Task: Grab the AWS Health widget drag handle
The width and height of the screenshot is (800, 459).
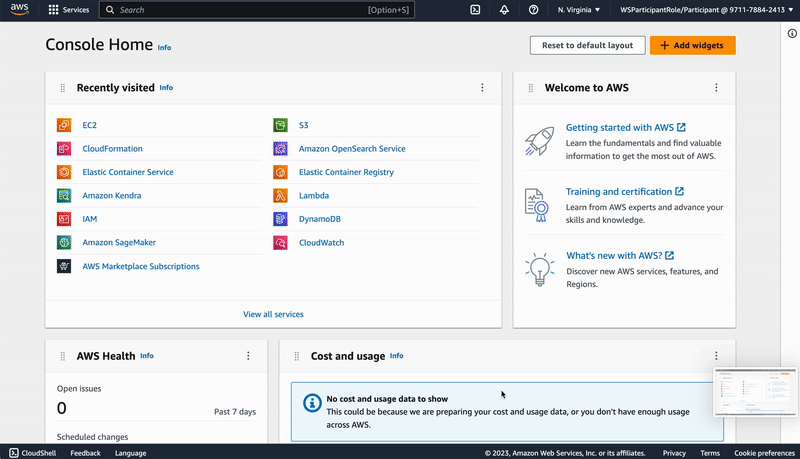Action: 63,356
